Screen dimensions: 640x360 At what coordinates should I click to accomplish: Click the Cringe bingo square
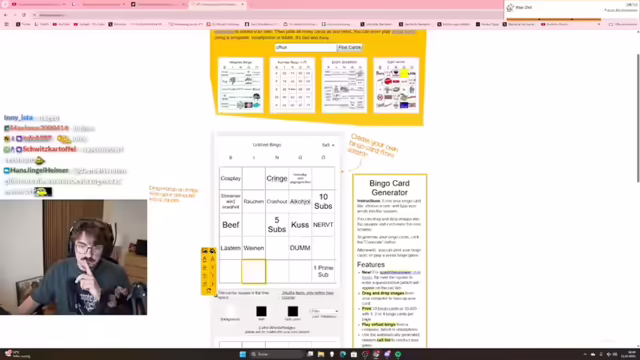[x=277, y=178]
